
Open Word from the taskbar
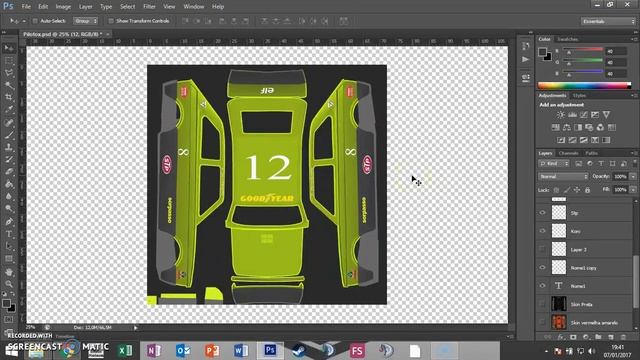(241, 350)
